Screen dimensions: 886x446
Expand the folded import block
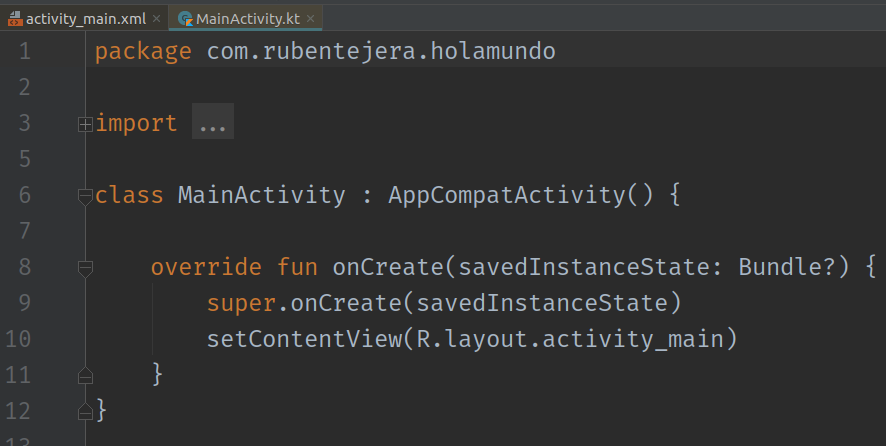(85, 124)
